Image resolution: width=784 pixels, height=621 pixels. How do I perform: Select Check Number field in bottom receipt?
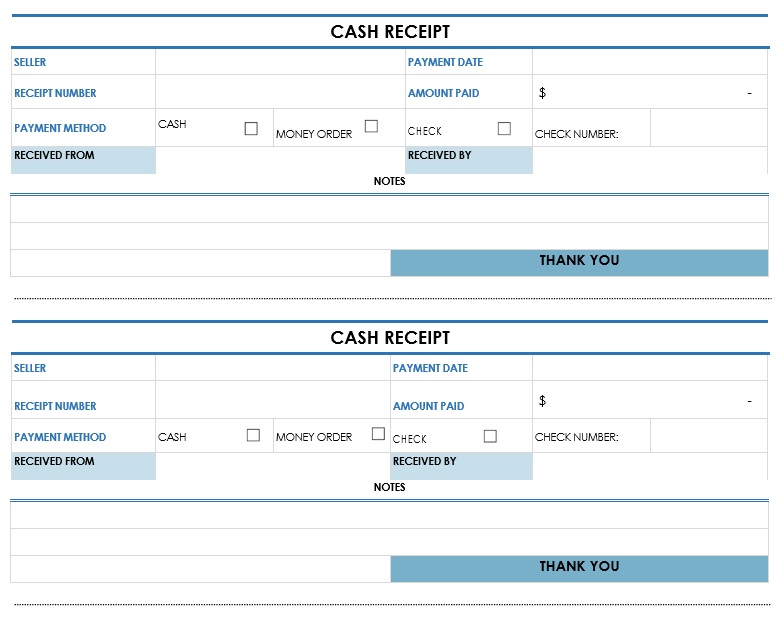pos(708,436)
